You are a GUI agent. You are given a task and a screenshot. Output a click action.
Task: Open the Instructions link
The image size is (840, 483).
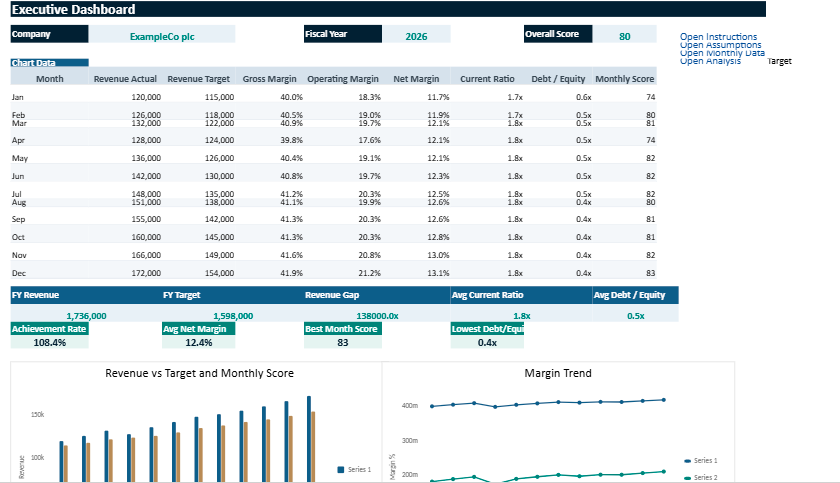click(718, 37)
